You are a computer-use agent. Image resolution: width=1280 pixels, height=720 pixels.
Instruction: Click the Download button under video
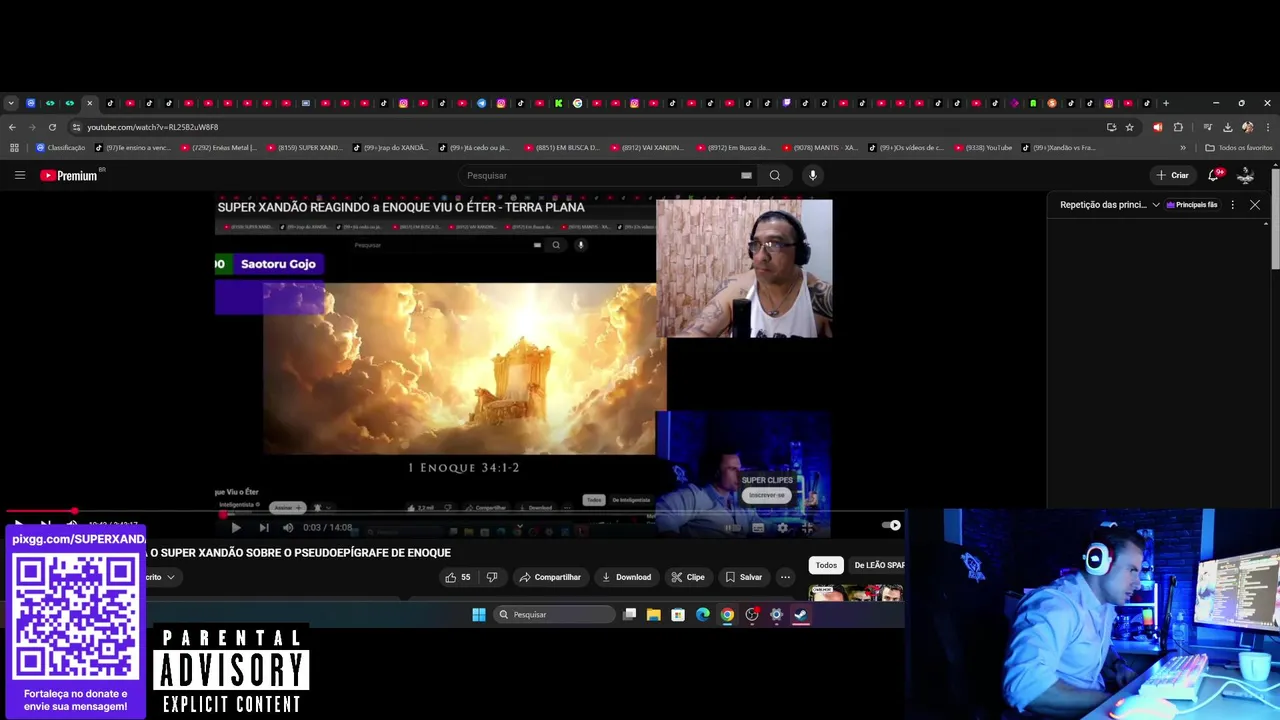(x=626, y=577)
